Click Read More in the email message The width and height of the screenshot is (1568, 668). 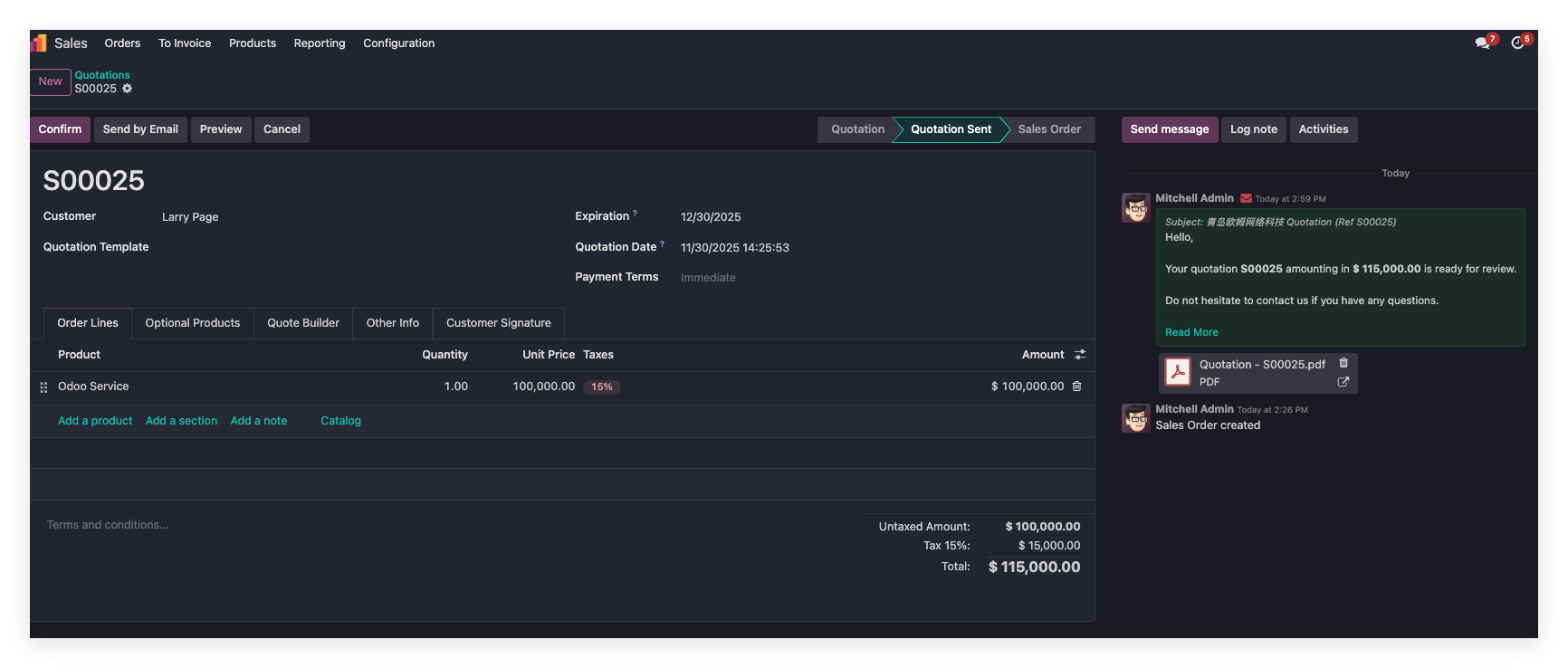point(1191,332)
